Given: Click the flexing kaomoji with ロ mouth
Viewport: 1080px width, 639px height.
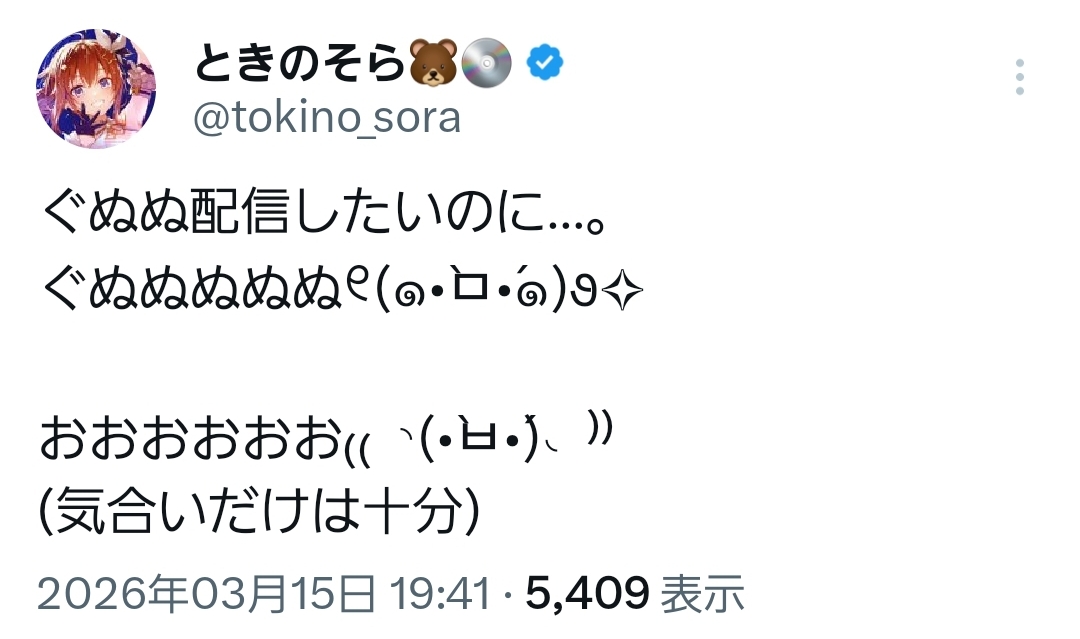Looking at the screenshot, I should click(488, 292).
